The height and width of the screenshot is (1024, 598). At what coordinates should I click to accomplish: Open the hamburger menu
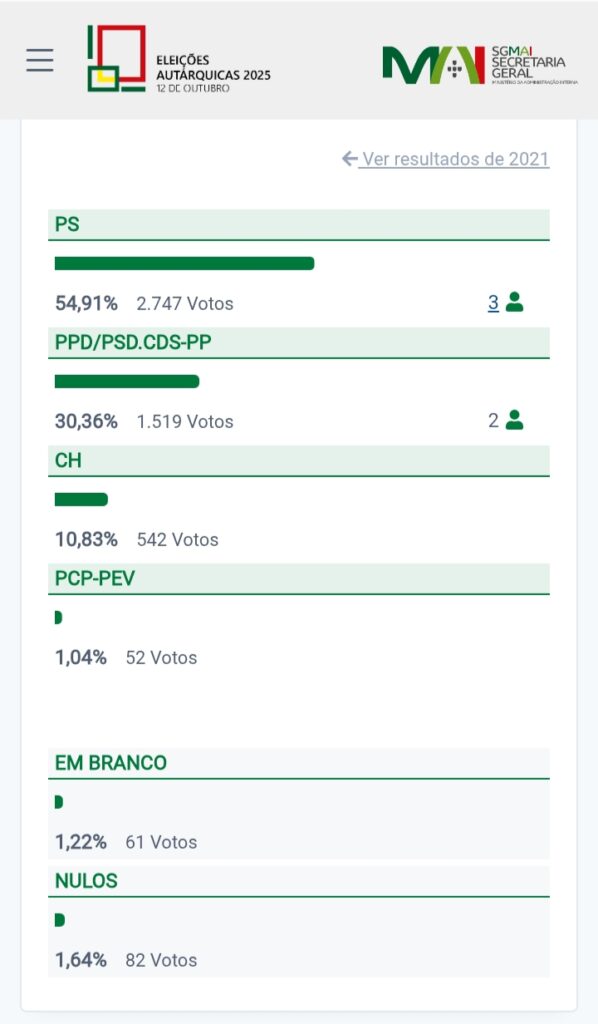pyautogui.click(x=40, y=60)
